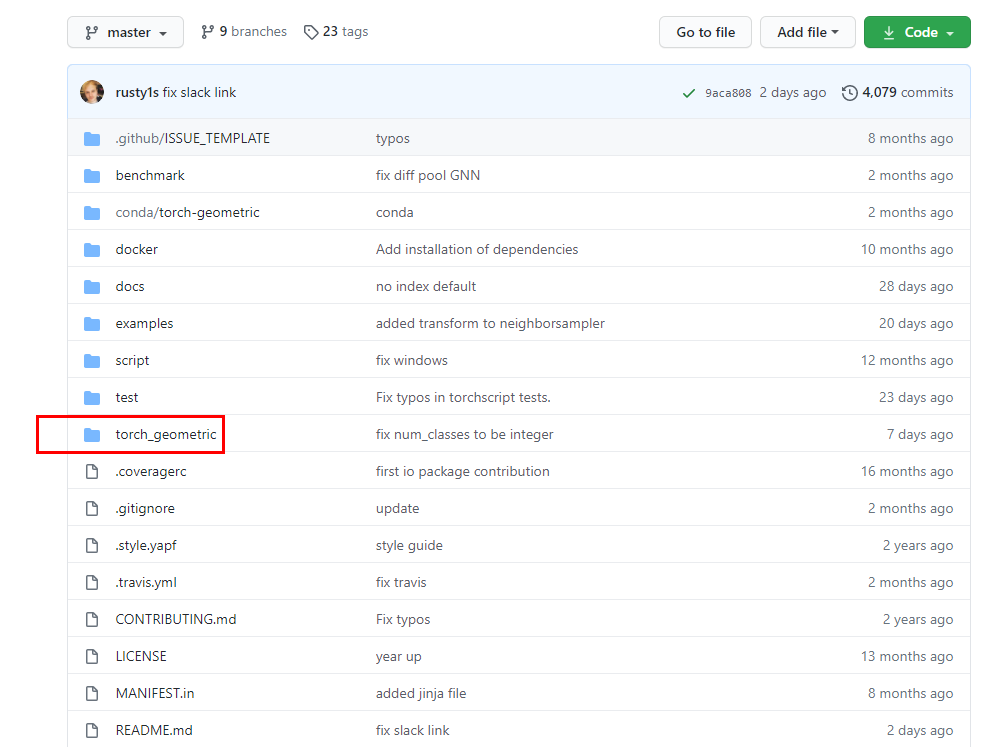Screen dimensions: 995x747
Task: Open the Add file dropdown
Action: click(807, 32)
